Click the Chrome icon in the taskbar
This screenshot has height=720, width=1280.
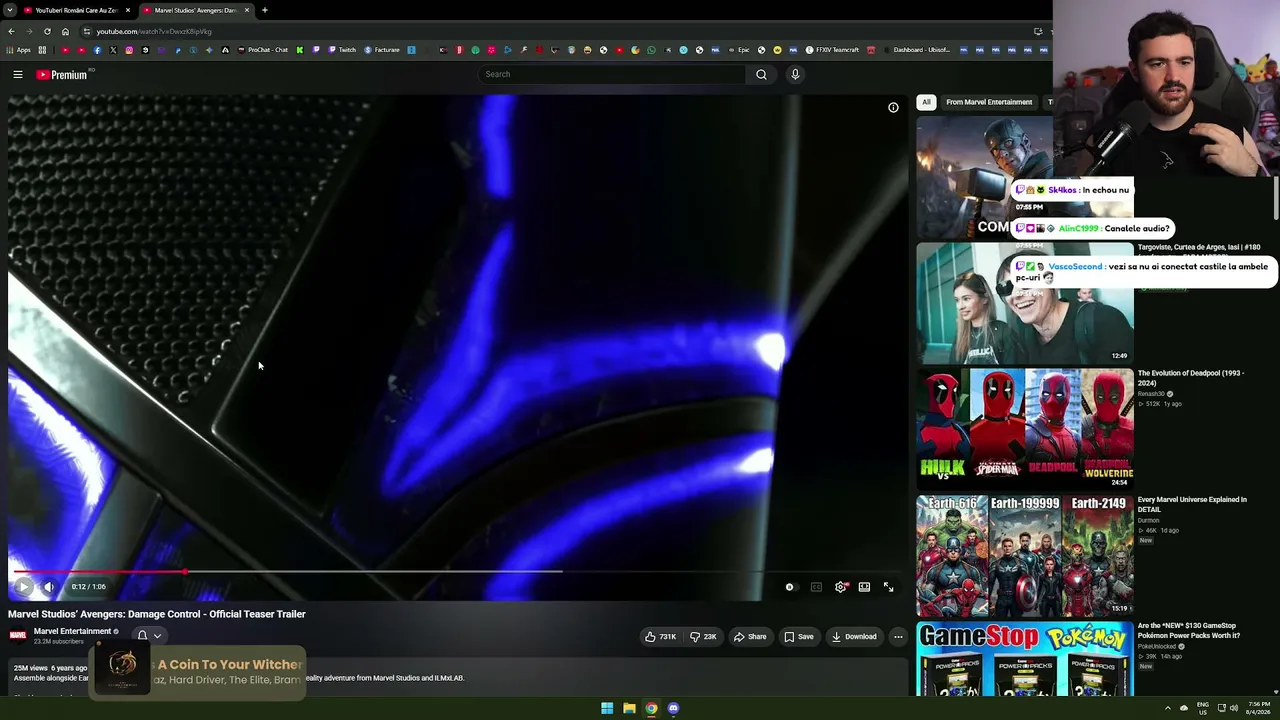click(x=651, y=708)
